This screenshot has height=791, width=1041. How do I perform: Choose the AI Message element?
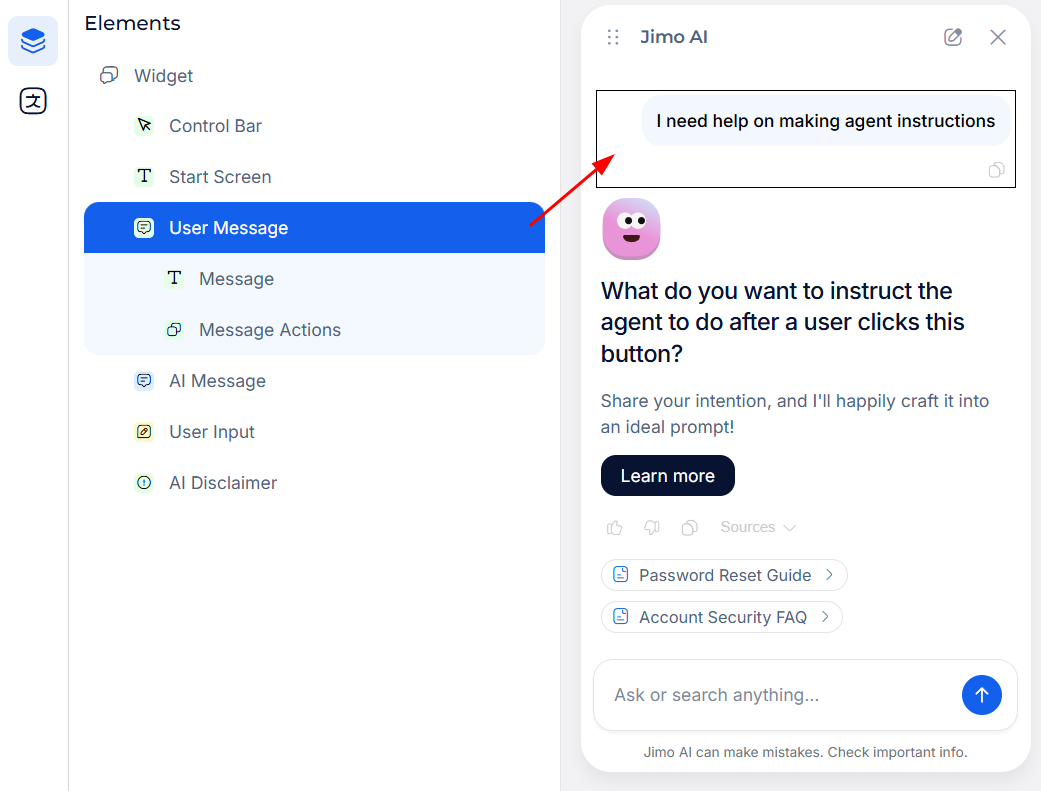click(x=217, y=381)
